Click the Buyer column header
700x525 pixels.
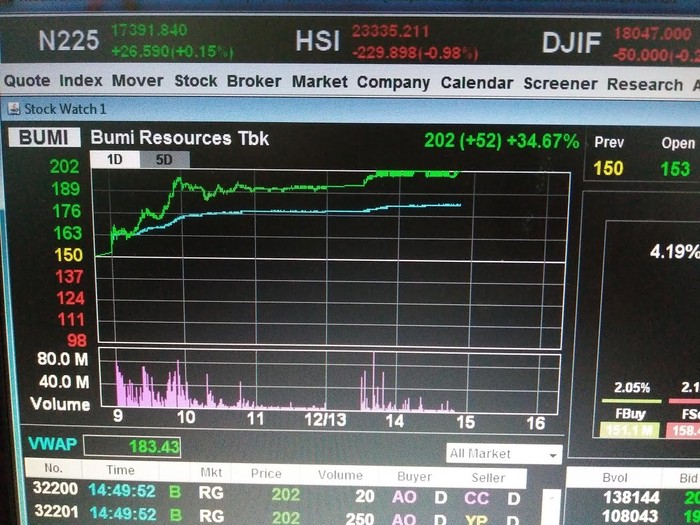[x=414, y=477]
